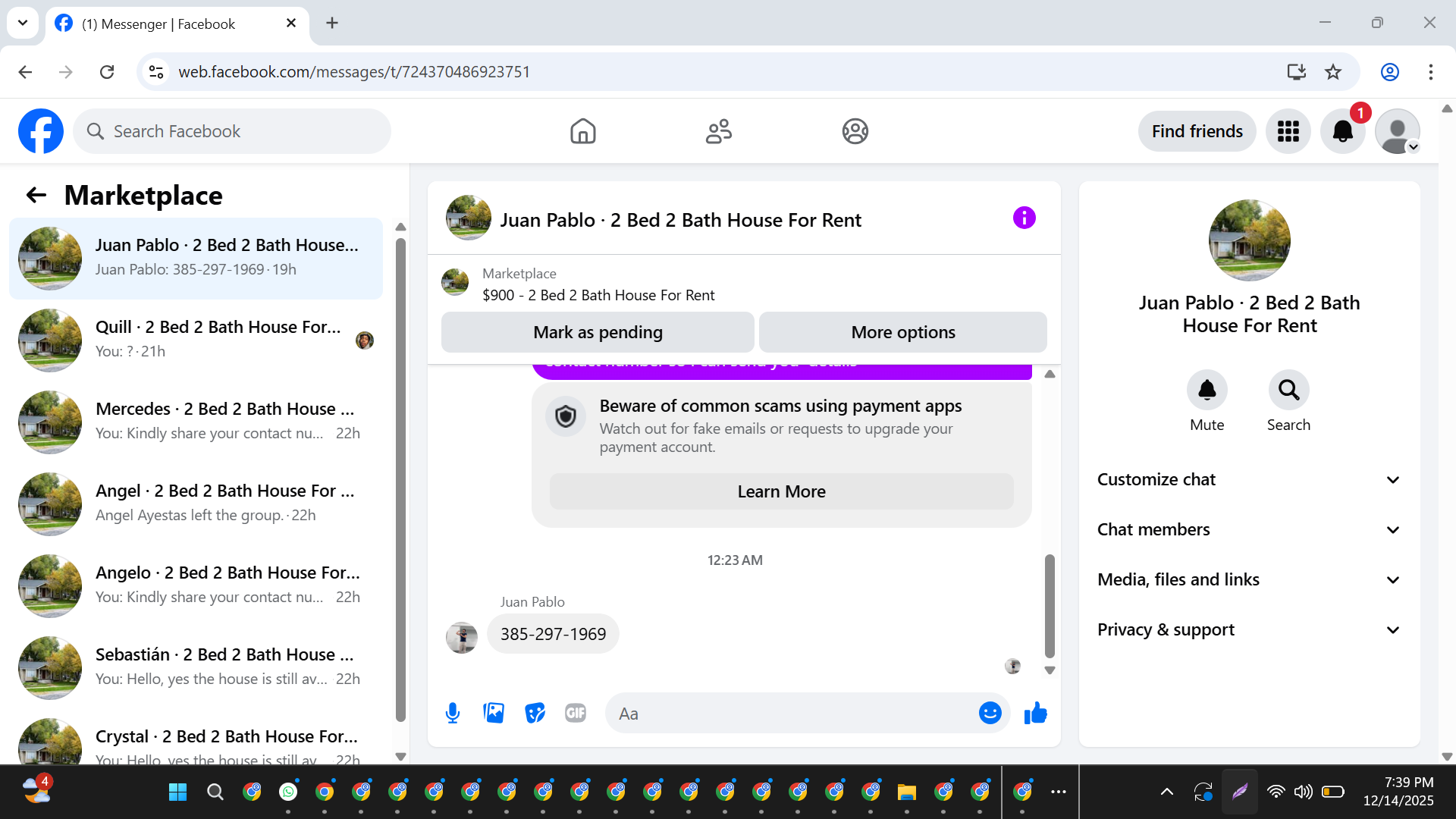Click the Mark as pending button
This screenshot has height=819, width=1456.
tap(598, 332)
